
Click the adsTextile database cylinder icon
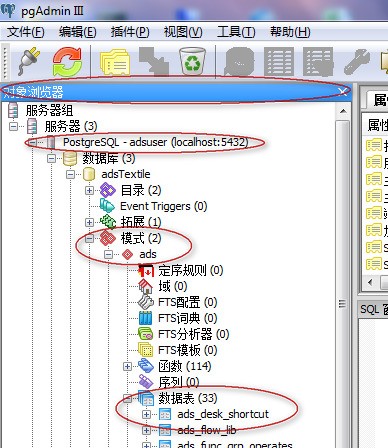click(89, 174)
